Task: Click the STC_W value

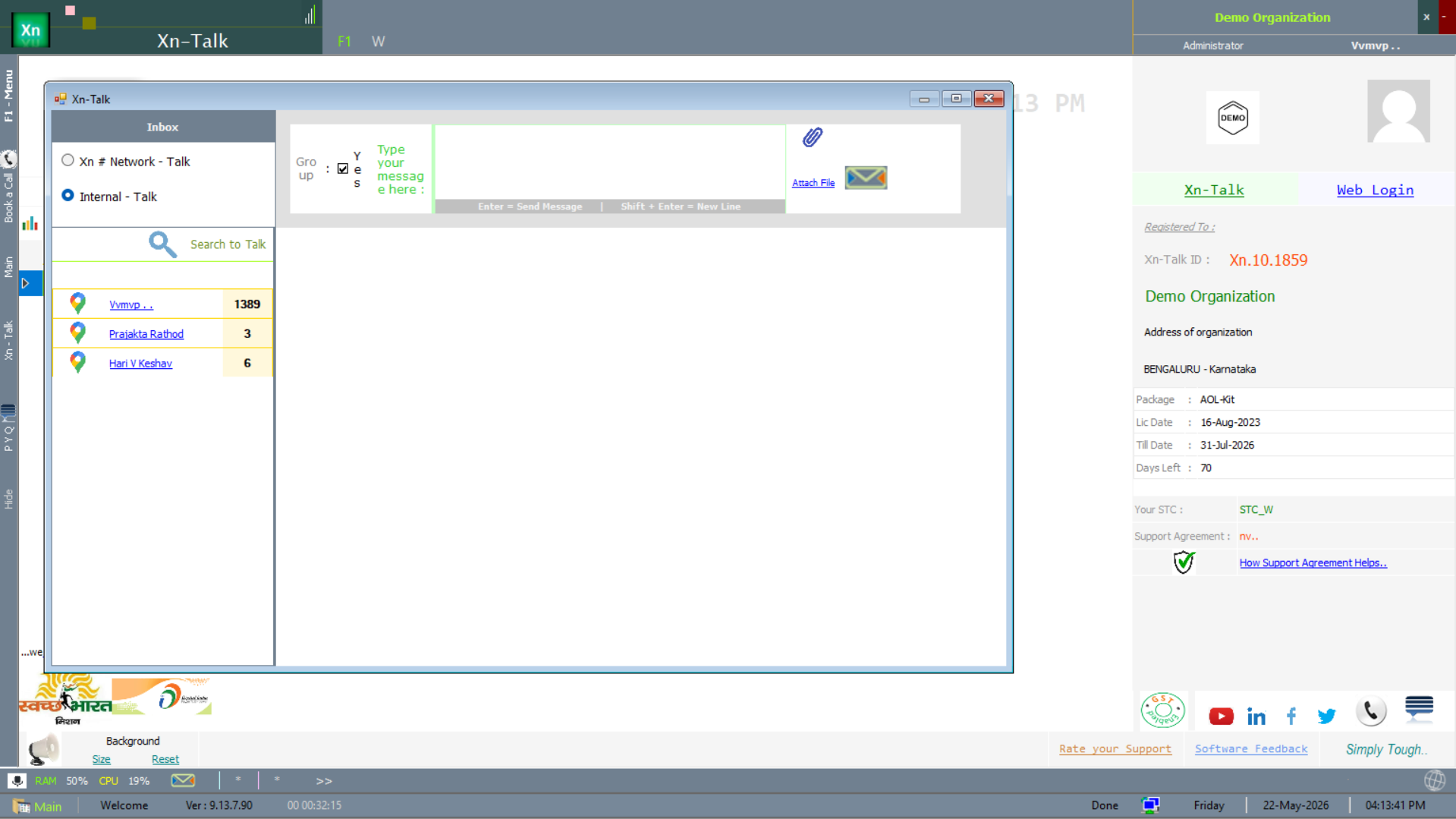Action: (x=1256, y=509)
